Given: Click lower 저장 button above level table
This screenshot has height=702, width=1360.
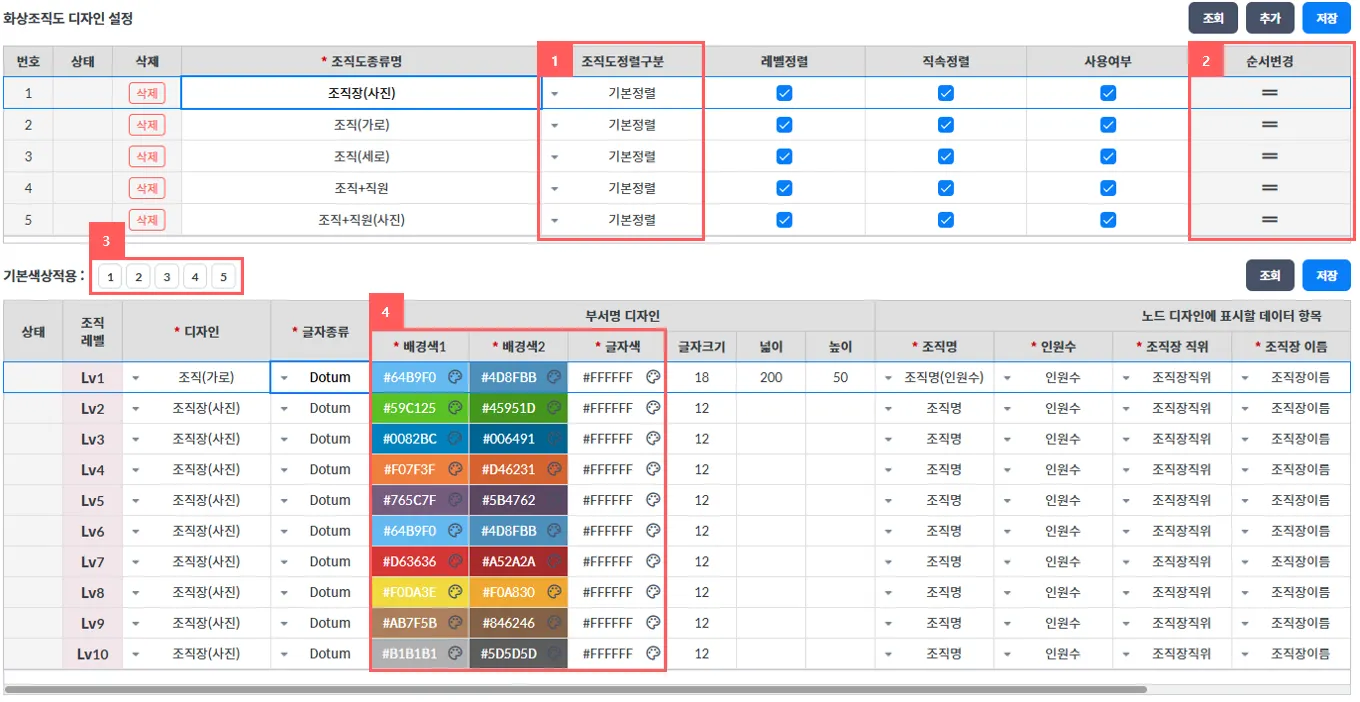Looking at the screenshot, I should pyautogui.click(x=1327, y=275).
